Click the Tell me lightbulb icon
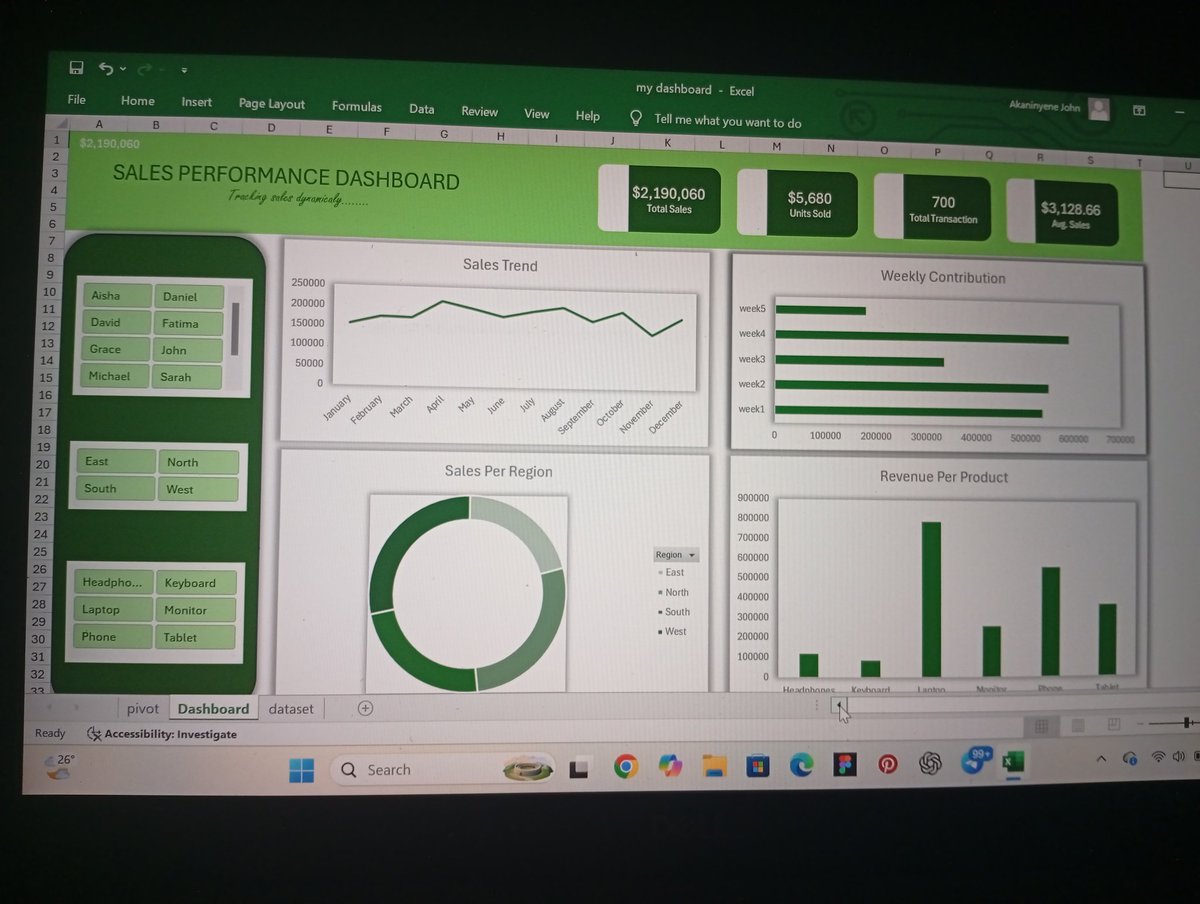1200x904 pixels. [x=635, y=118]
